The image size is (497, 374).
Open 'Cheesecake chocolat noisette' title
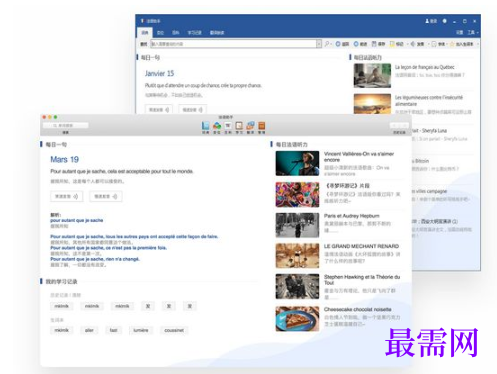click(358, 309)
